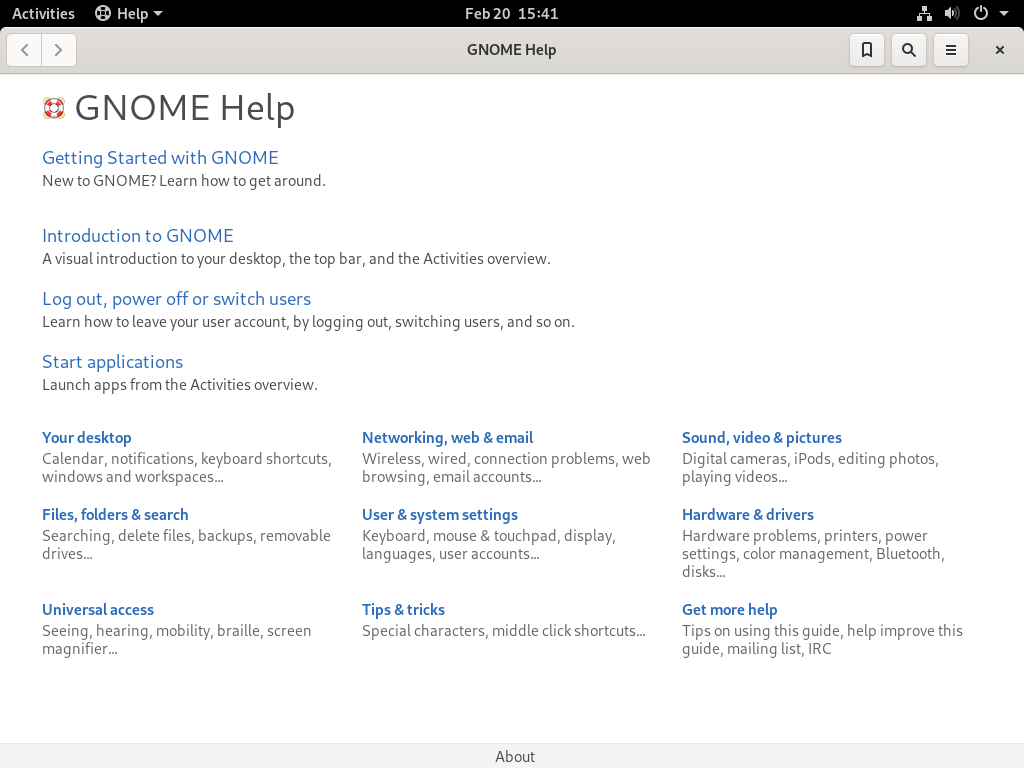The image size is (1024, 768).
Task: Click the About link at page bottom
Action: [515, 756]
